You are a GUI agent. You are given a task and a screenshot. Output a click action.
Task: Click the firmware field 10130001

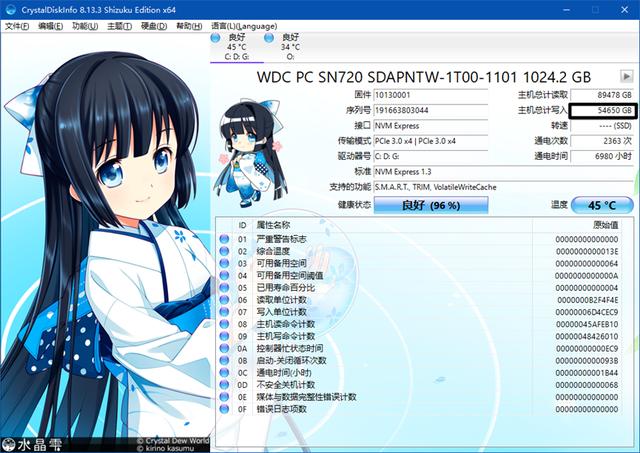coord(431,95)
